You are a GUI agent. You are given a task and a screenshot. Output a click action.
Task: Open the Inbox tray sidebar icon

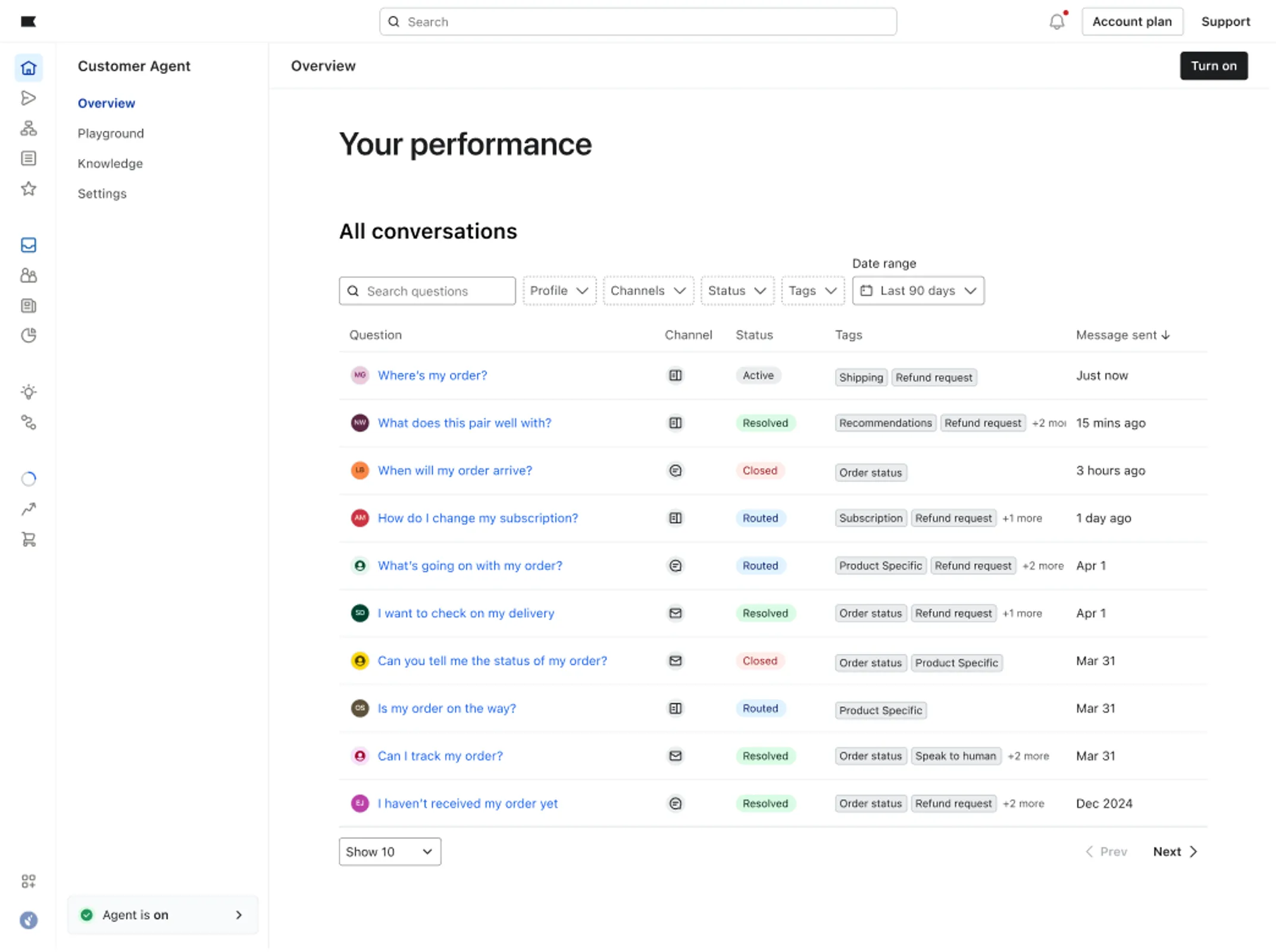click(x=29, y=245)
